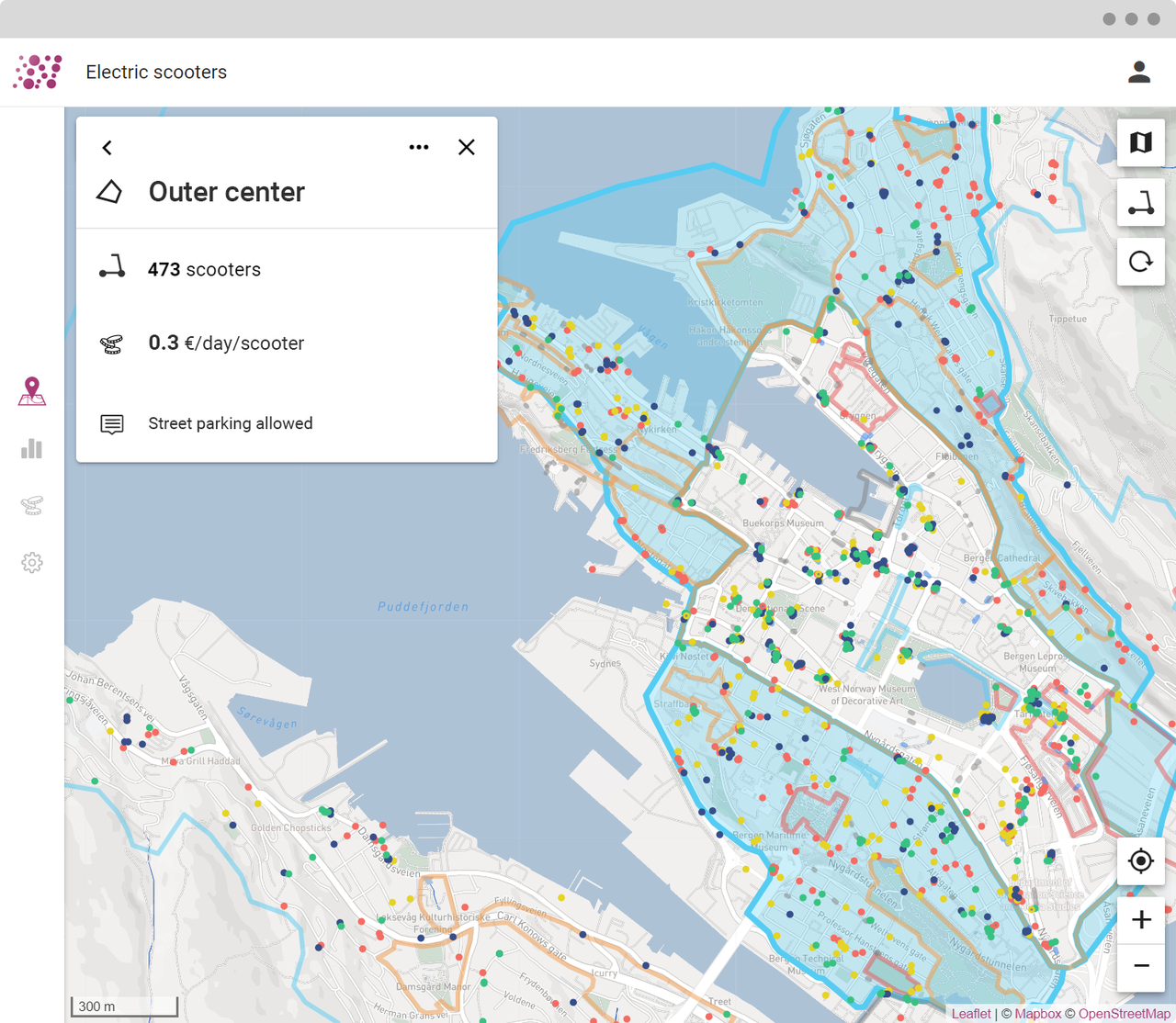Toggle the map layers button
The height and width of the screenshot is (1023, 1176).
tap(1140, 142)
